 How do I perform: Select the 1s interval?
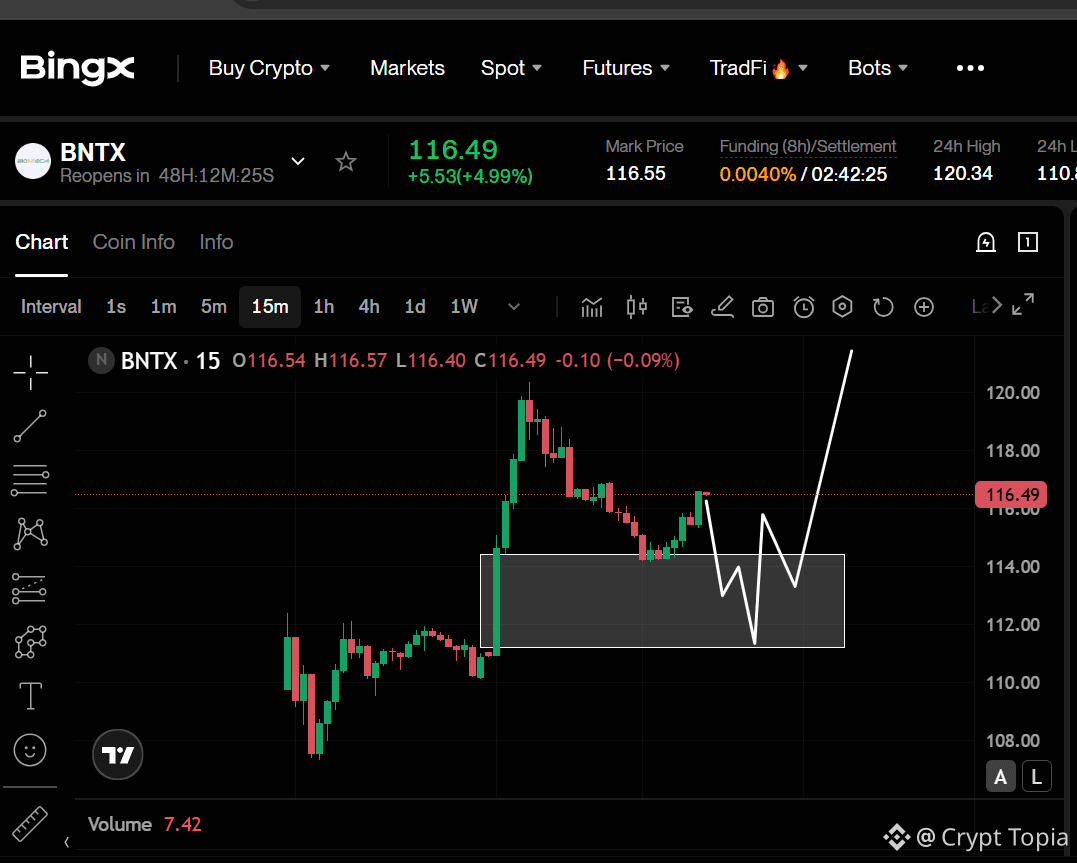(x=116, y=306)
